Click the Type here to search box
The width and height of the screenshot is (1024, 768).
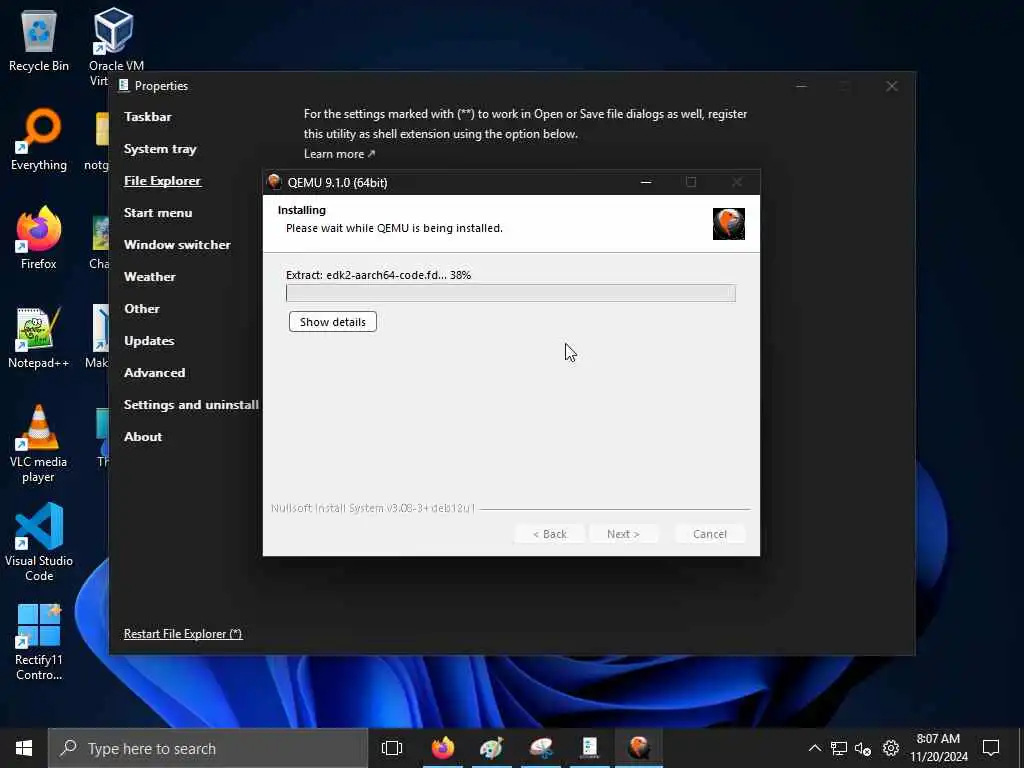(208, 748)
